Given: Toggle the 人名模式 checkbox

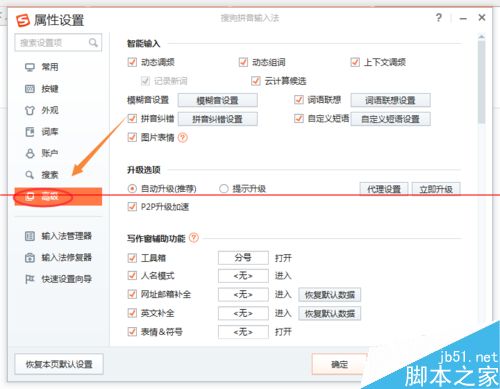Looking at the screenshot, I should coord(132,276).
